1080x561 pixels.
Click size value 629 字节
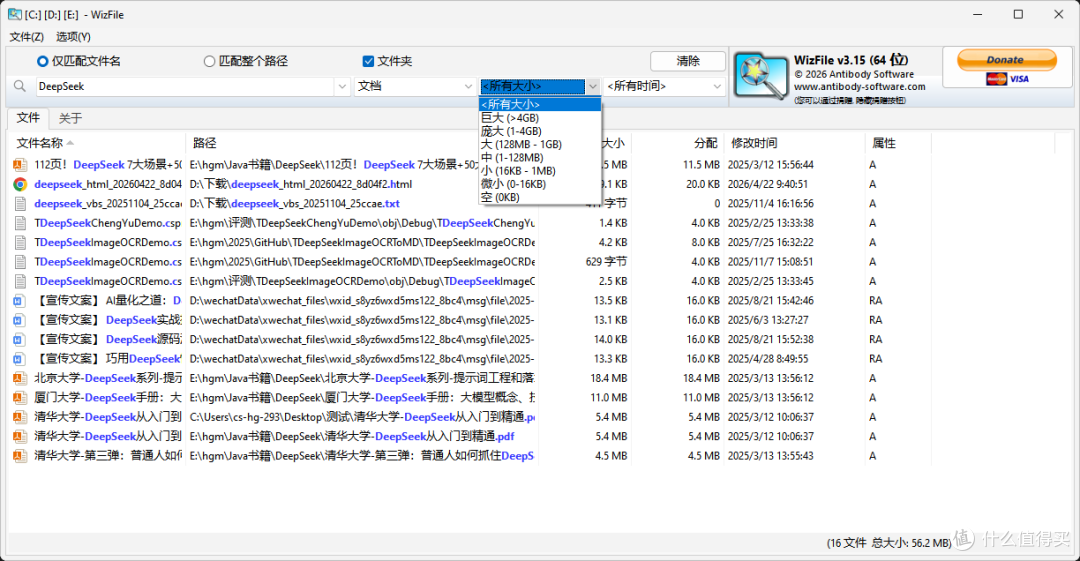pyautogui.click(x=606, y=262)
